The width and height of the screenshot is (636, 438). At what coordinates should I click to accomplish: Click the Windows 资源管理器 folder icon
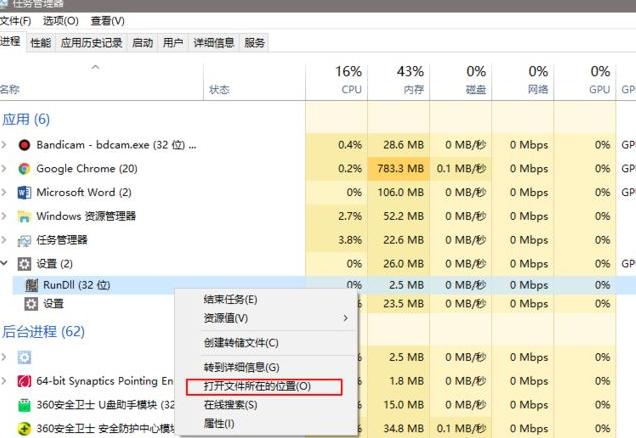[x=24, y=216]
